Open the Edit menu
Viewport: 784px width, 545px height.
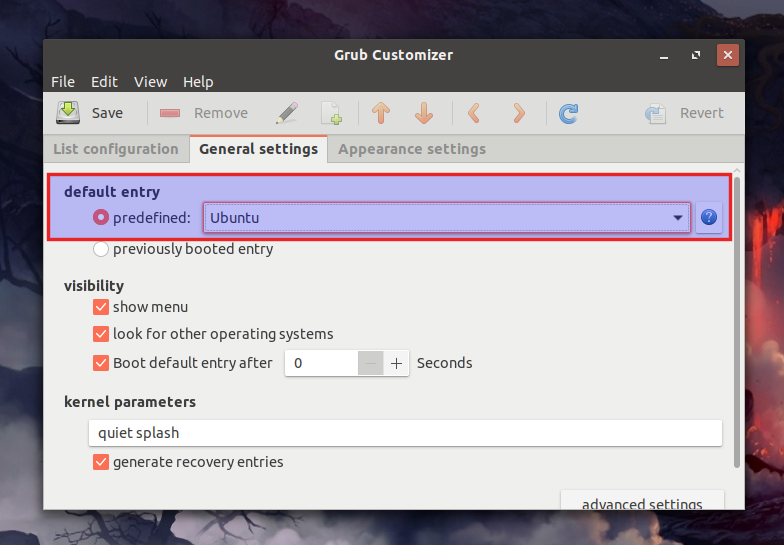tap(104, 82)
